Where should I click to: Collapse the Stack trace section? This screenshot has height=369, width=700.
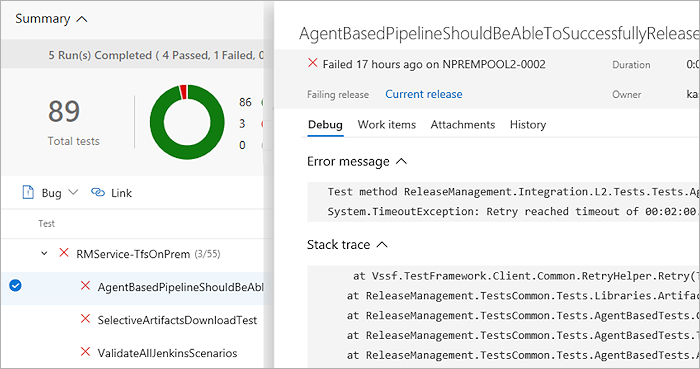[382, 245]
